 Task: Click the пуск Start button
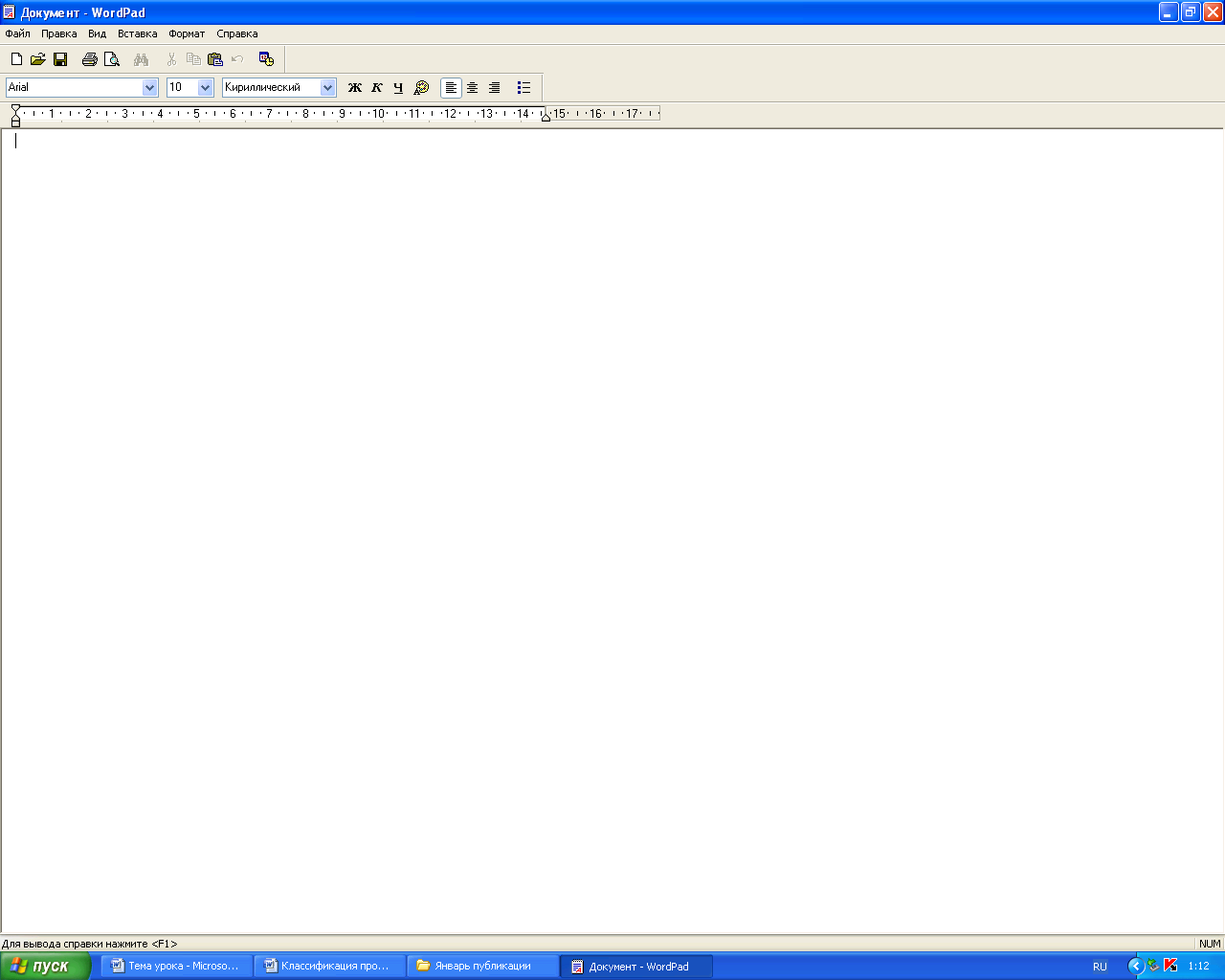pos(46,966)
